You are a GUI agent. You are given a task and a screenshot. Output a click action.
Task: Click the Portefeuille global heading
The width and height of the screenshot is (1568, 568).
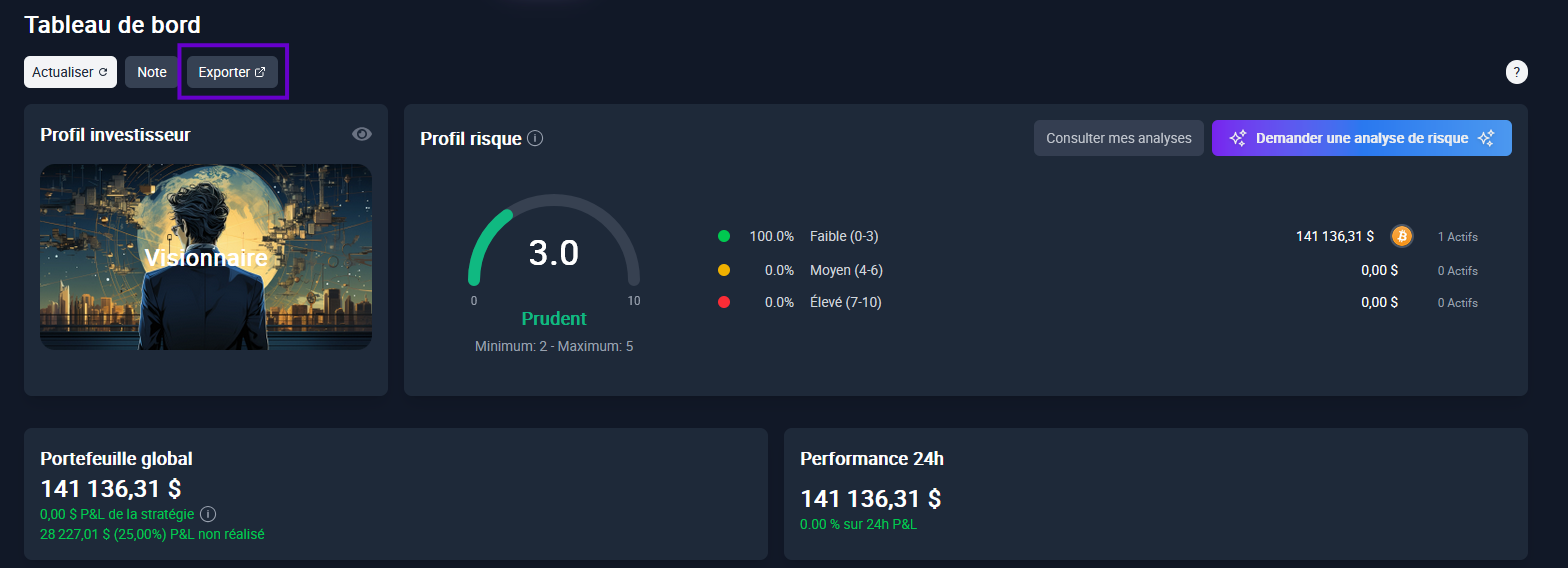tap(116, 459)
